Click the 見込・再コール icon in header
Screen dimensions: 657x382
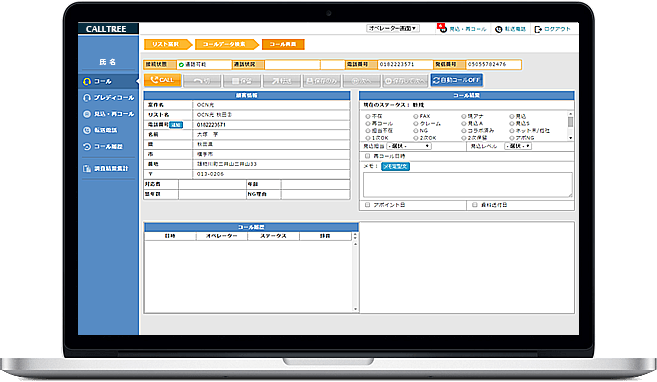point(442,28)
